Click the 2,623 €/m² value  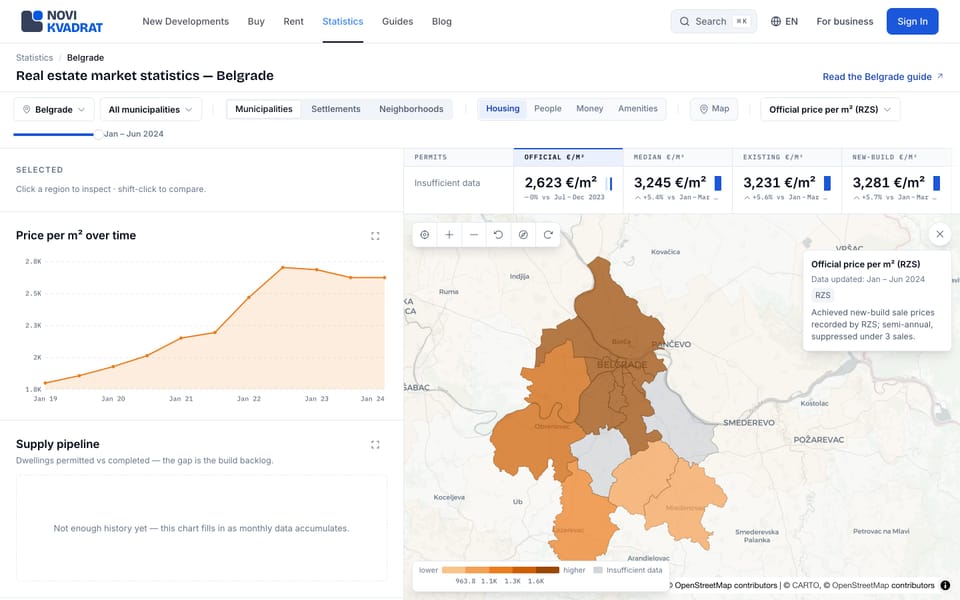coord(561,182)
